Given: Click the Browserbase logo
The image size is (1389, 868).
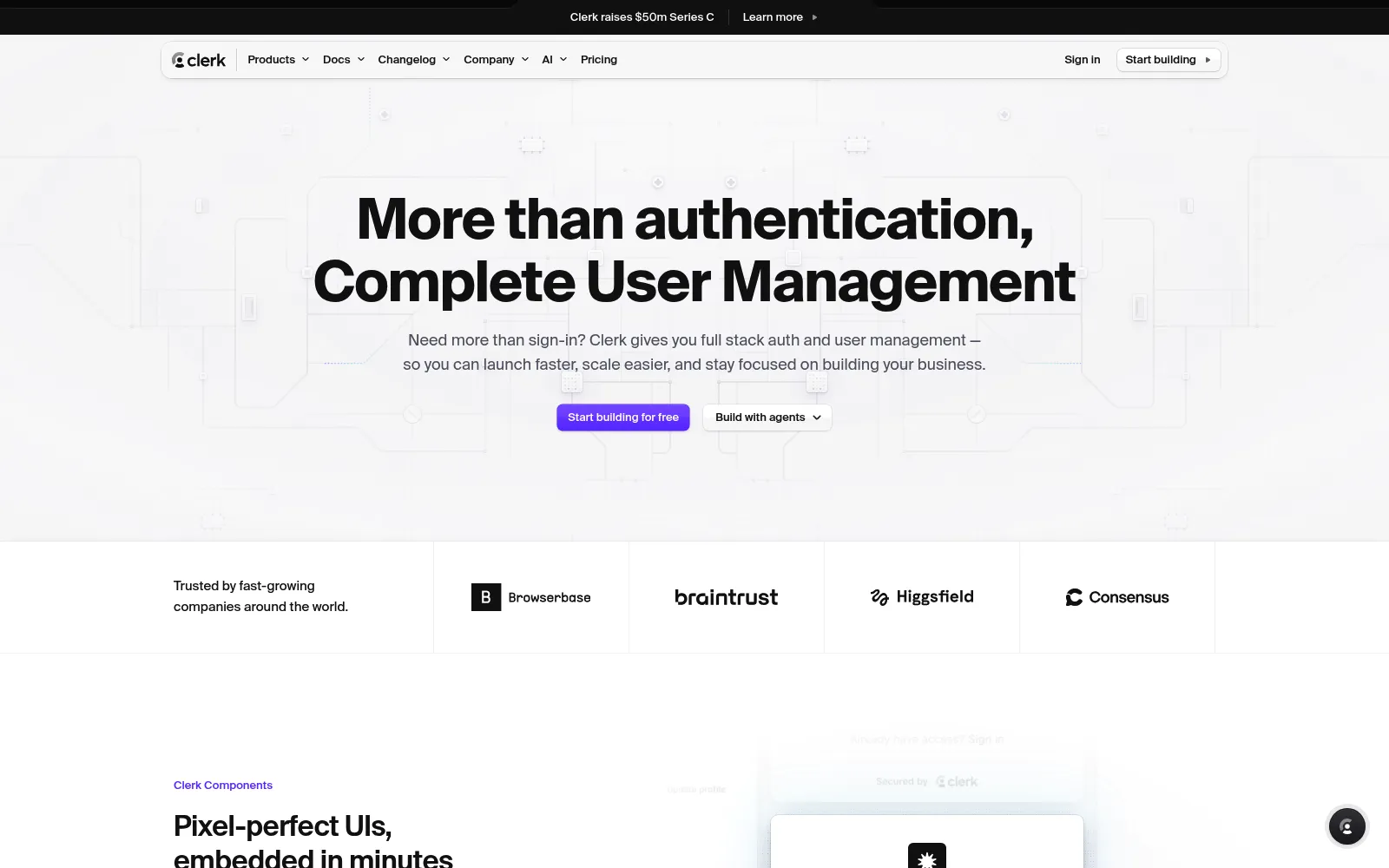Looking at the screenshot, I should click(x=531, y=597).
